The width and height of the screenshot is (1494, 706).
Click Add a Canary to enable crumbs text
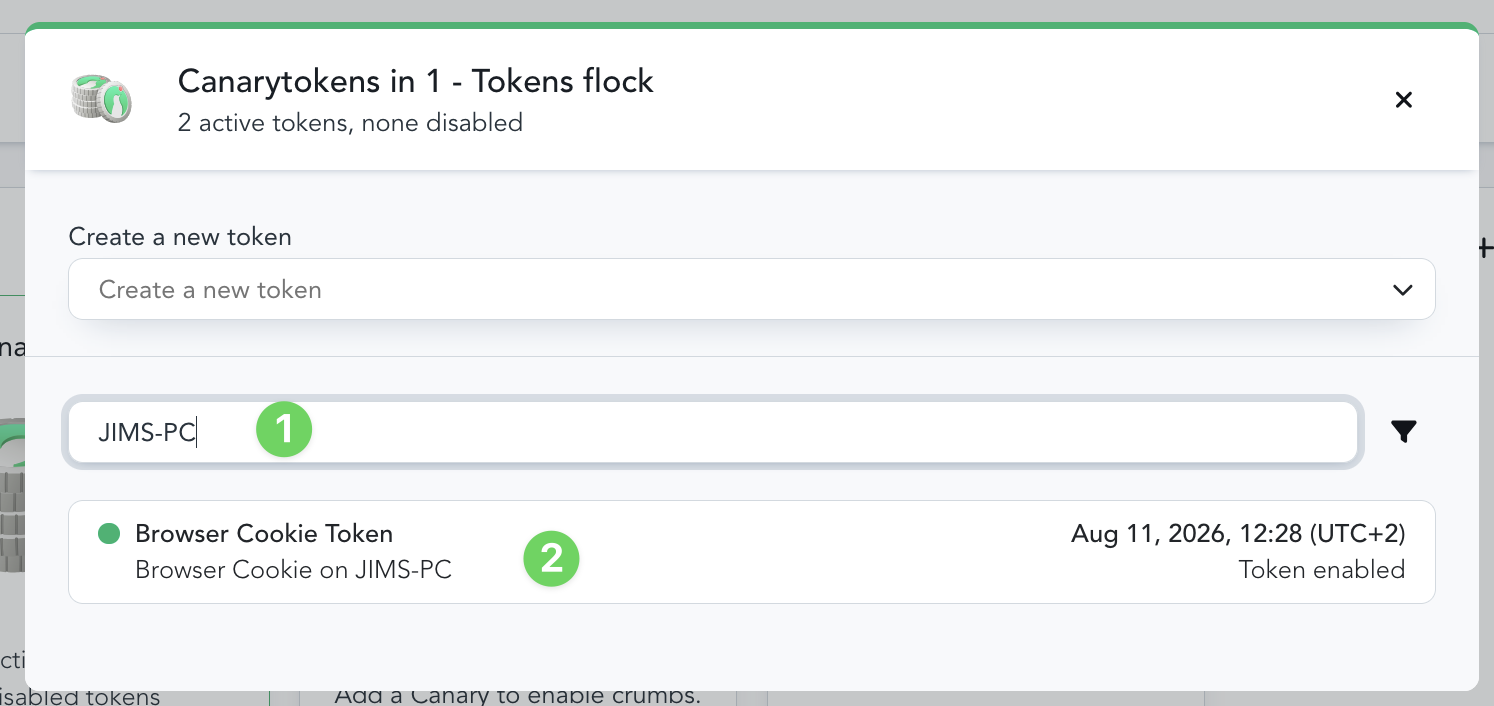[517, 696]
